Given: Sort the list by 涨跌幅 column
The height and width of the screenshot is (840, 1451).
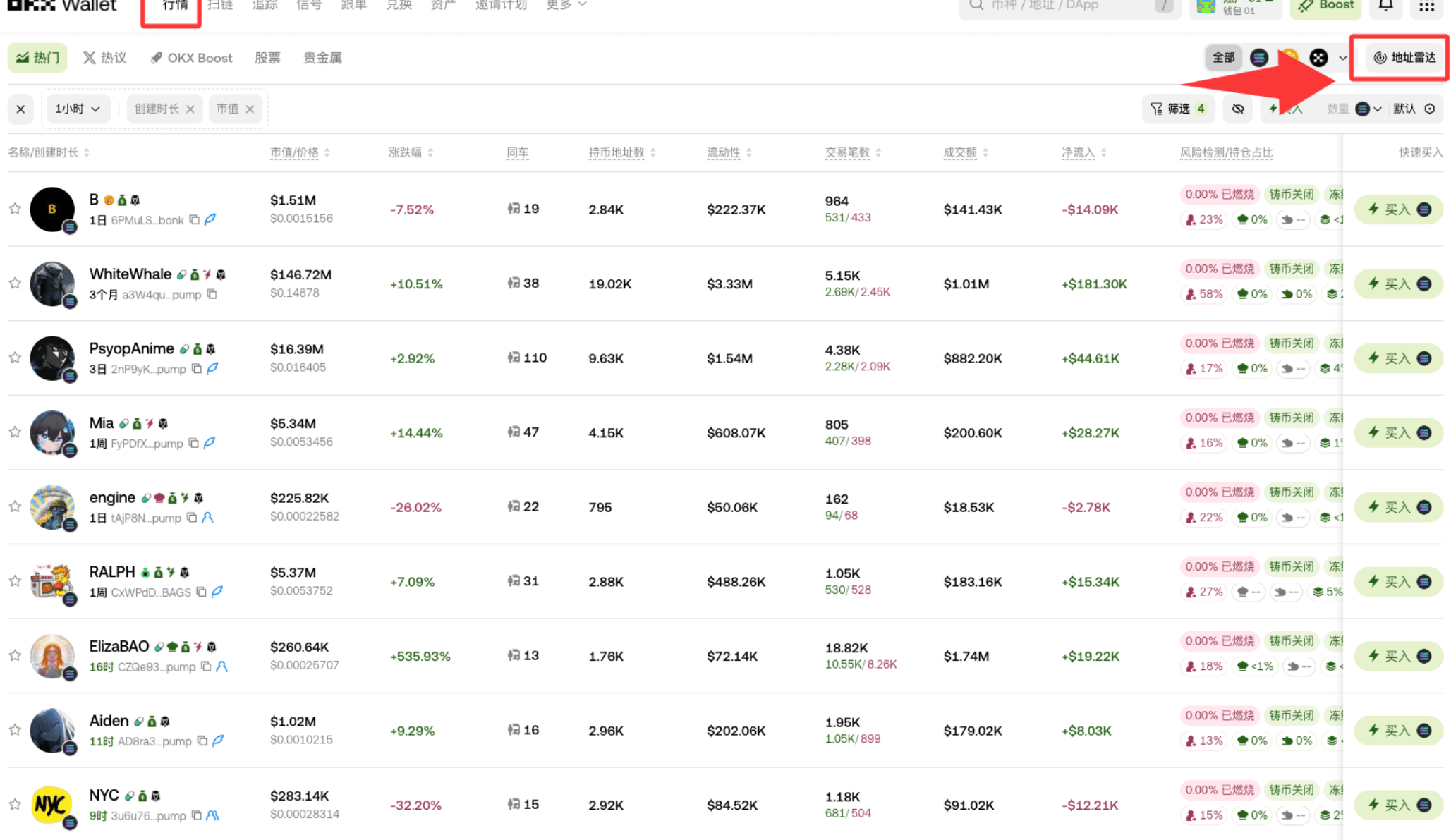Looking at the screenshot, I should (x=411, y=152).
